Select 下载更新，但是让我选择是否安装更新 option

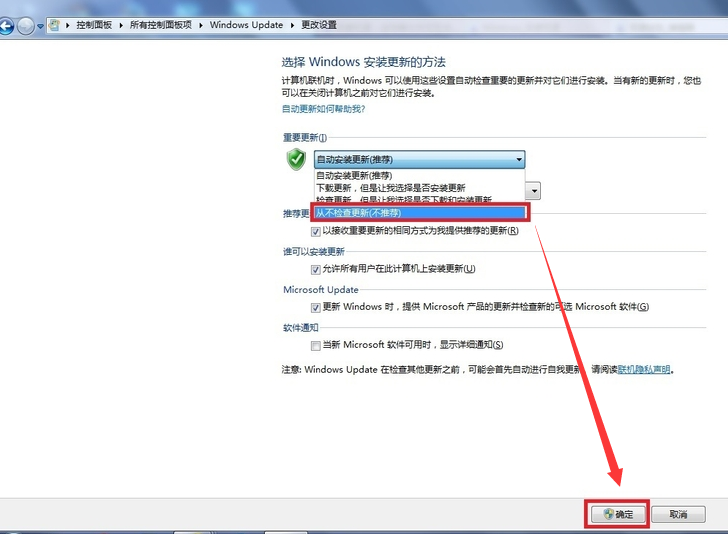pyautogui.click(x=420, y=188)
